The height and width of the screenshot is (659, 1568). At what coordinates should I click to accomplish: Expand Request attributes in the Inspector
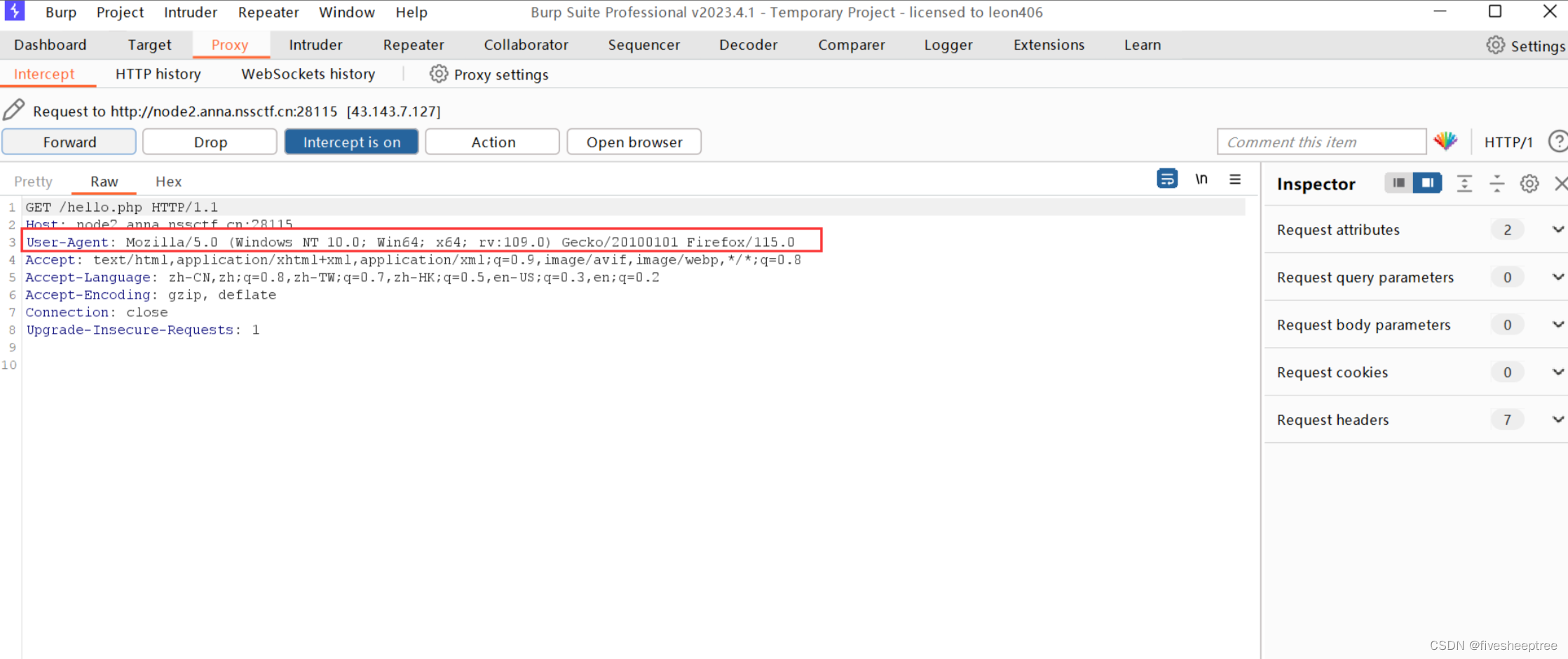point(1557,229)
